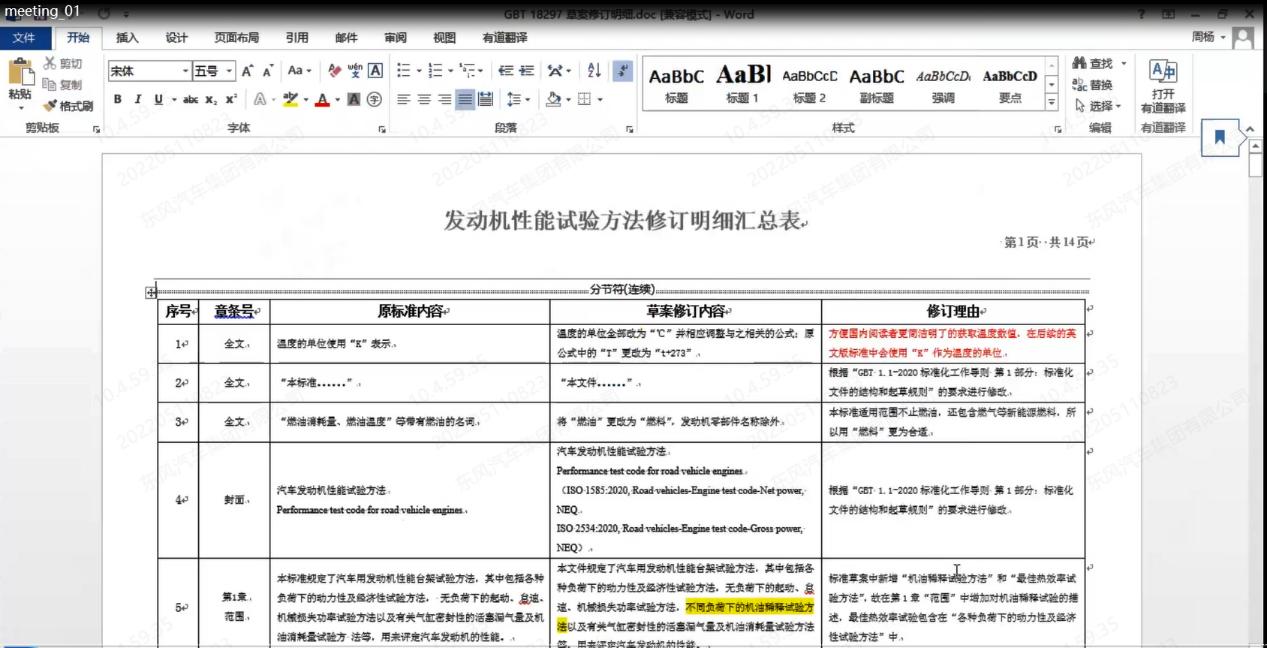The height and width of the screenshot is (648, 1267).
Task: Apply the 标题 1 style
Action: [741, 83]
